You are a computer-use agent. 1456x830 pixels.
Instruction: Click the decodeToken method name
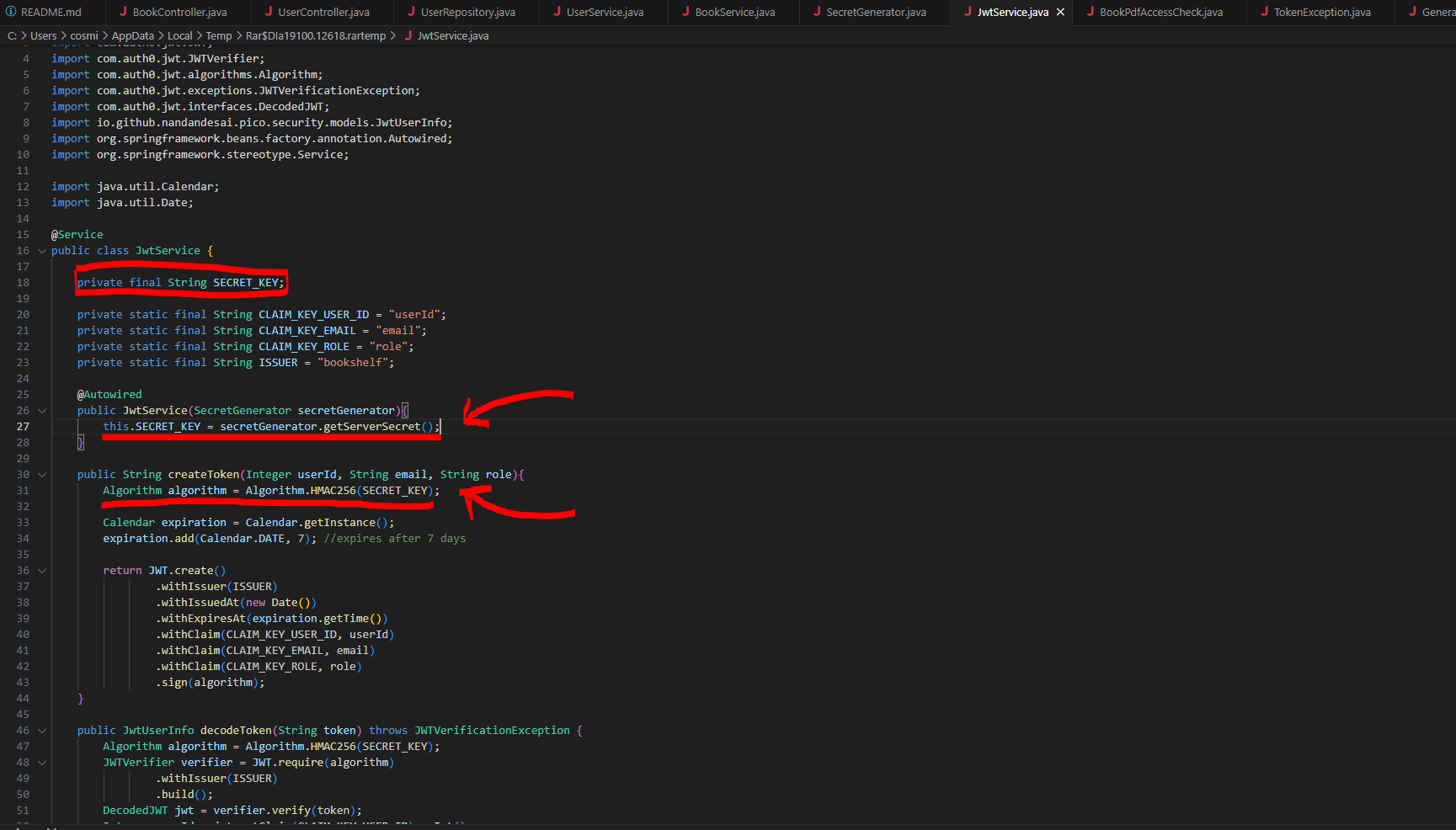click(x=237, y=731)
